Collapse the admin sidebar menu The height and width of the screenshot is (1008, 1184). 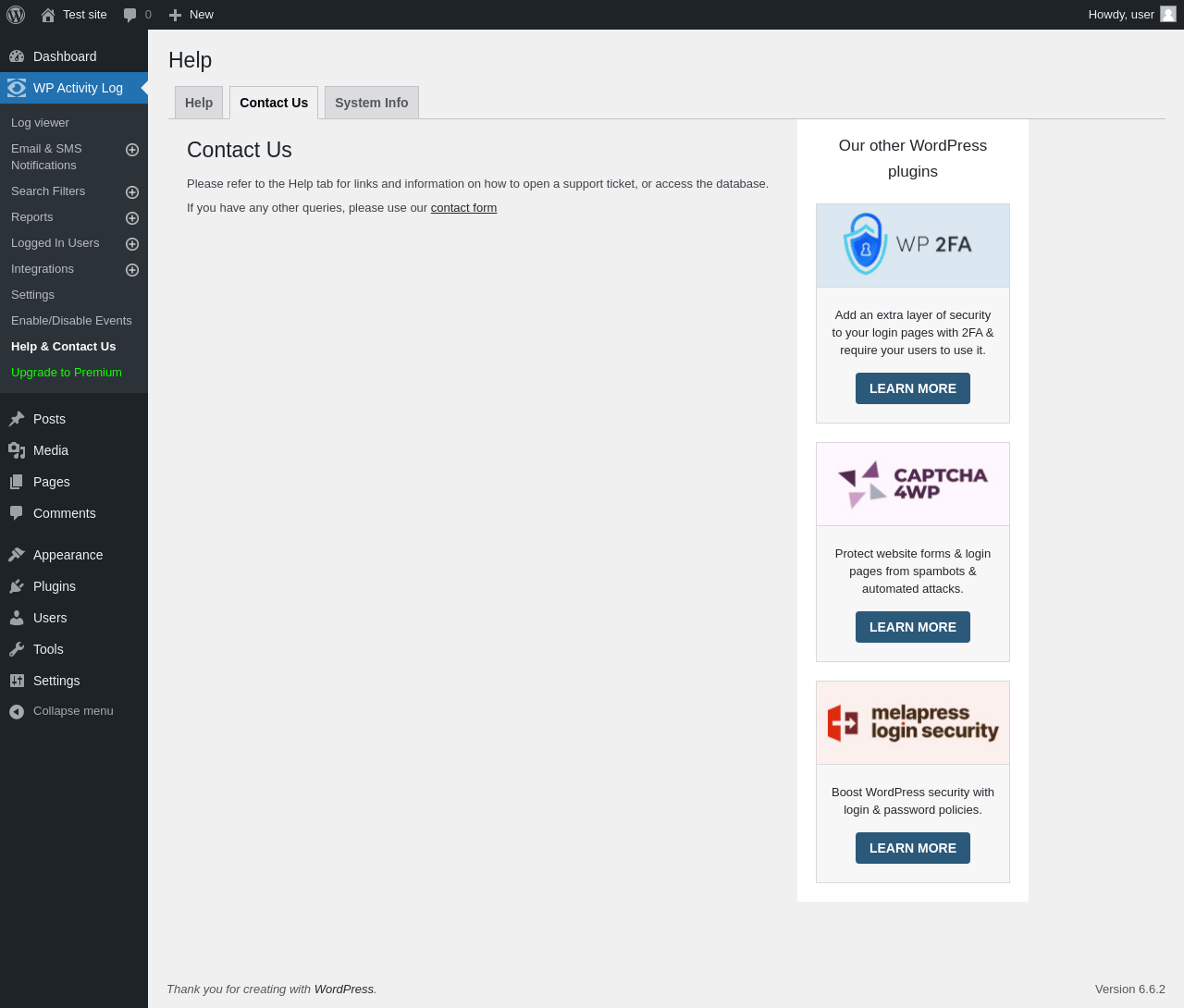[61, 711]
